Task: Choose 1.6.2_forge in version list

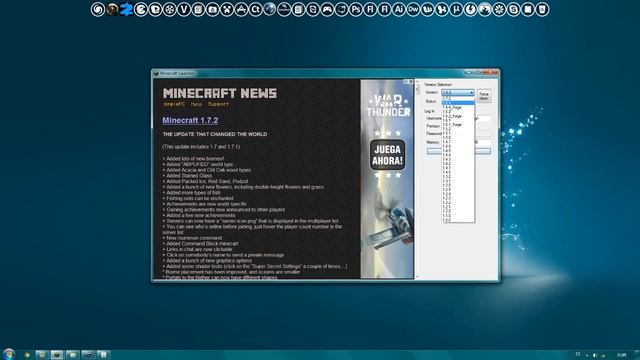Action: coord(458,116)
